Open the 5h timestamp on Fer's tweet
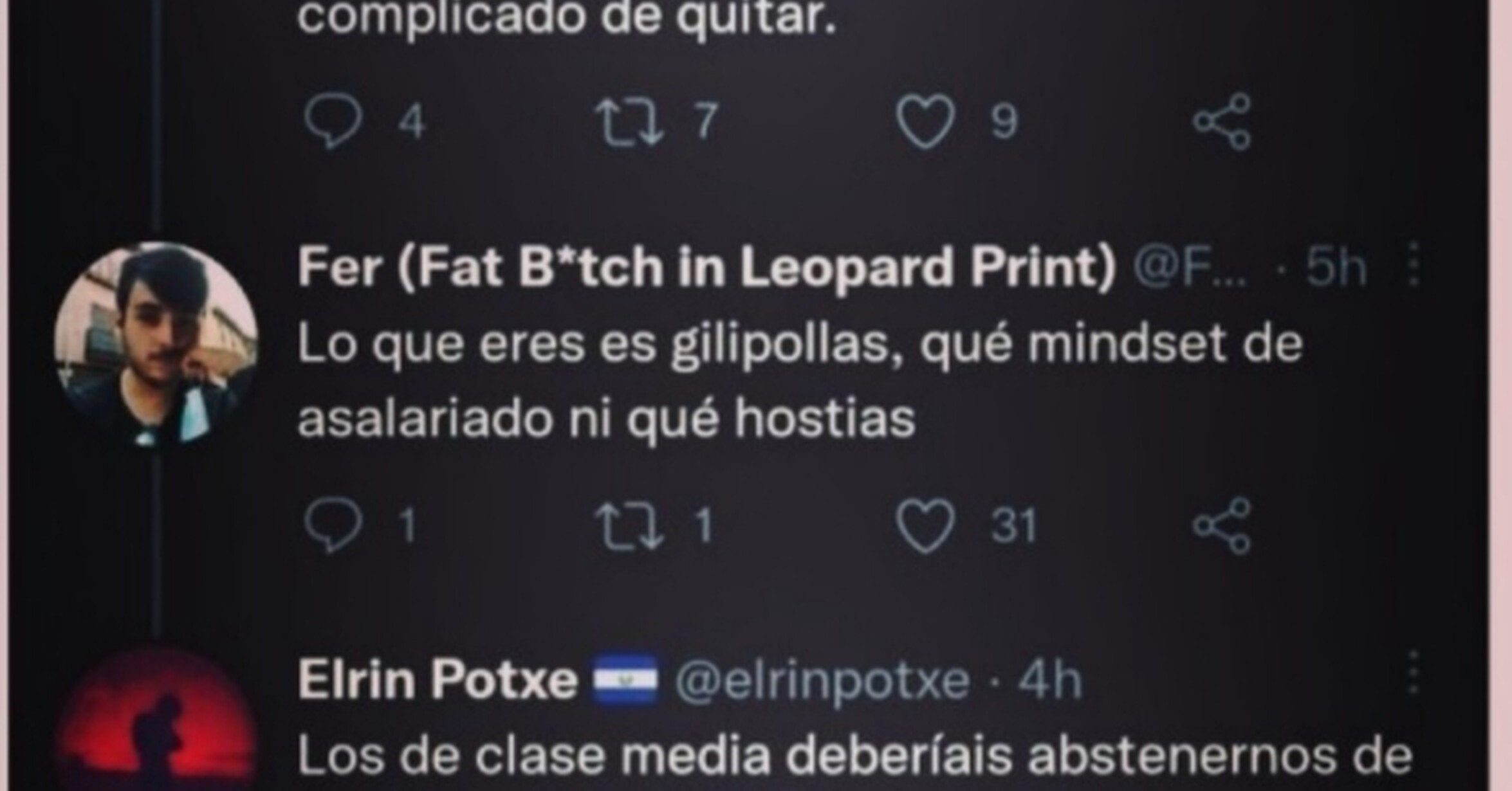 (x=1336, y=266)
